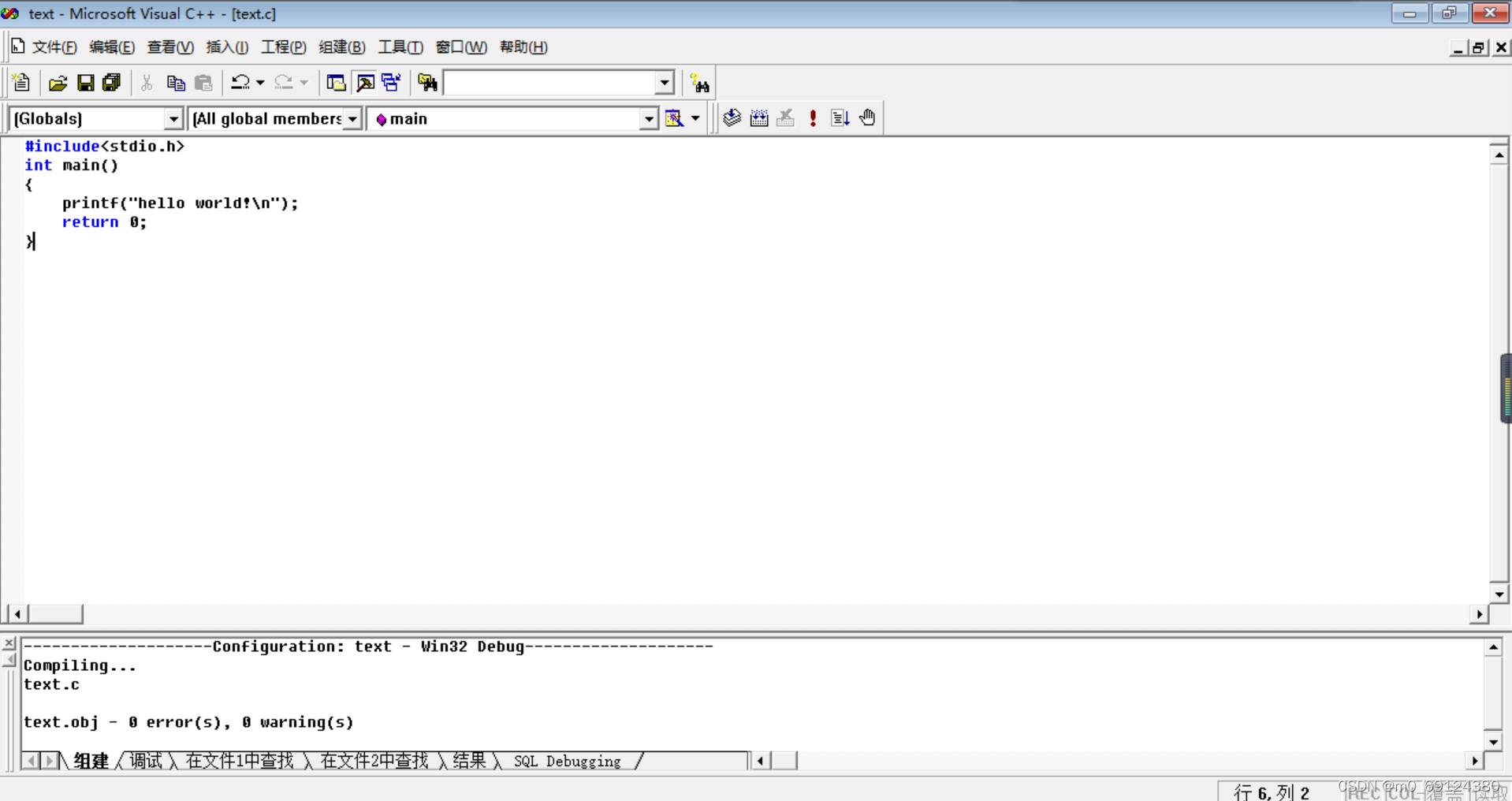Run program with the red exclamation icon
The height and width of the screenshot is (801, 1512).
(813, 118)
